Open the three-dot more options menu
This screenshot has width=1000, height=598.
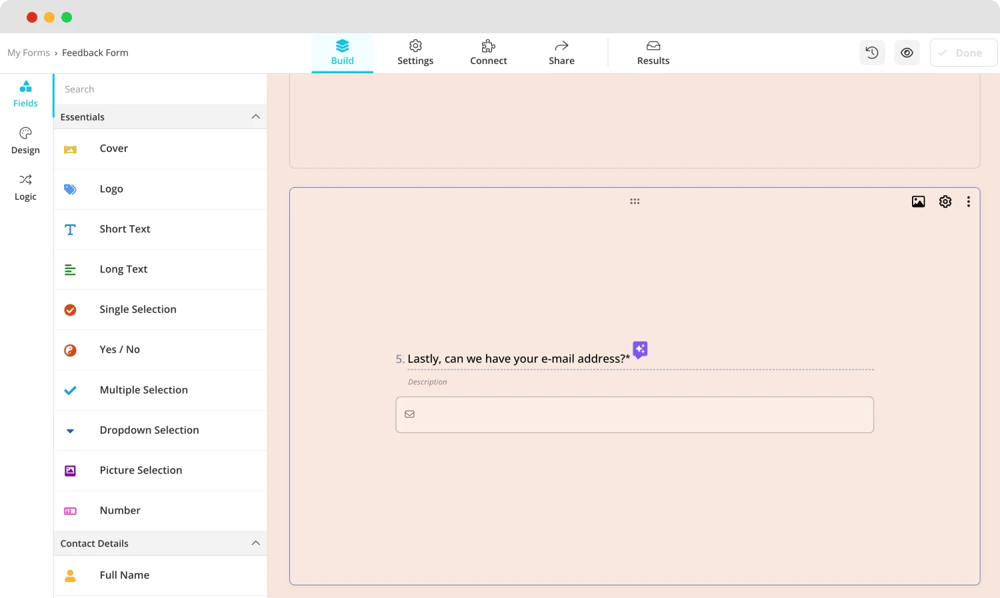click(x=968, y=202)
